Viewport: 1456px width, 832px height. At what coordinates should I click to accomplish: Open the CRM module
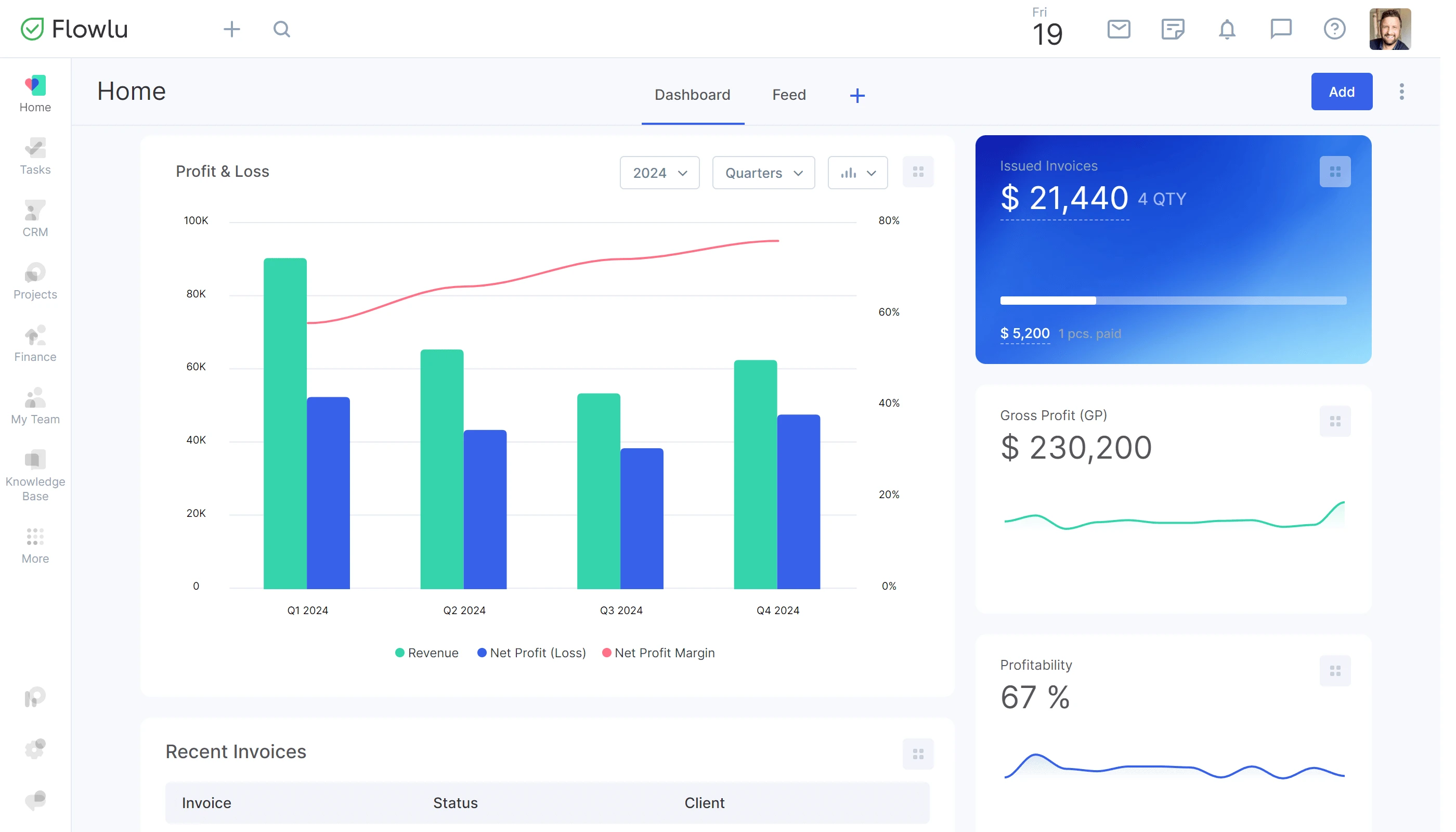35,218
